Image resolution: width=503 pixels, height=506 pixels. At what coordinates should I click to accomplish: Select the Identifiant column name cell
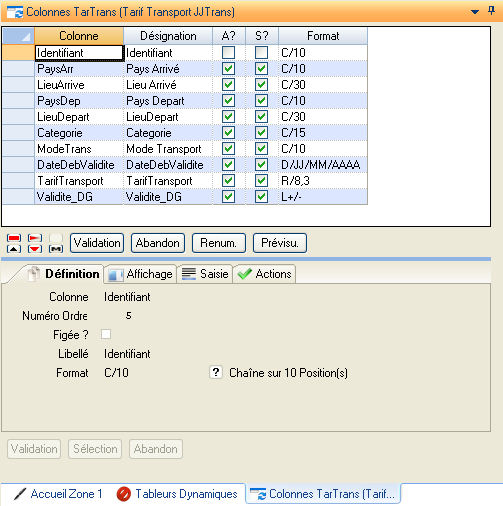79,53
